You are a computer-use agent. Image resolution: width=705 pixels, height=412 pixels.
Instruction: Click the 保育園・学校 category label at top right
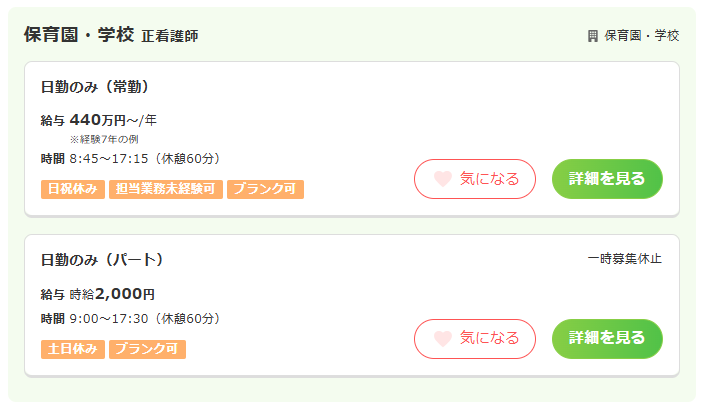pyautogui.click(x=642, y=36)
